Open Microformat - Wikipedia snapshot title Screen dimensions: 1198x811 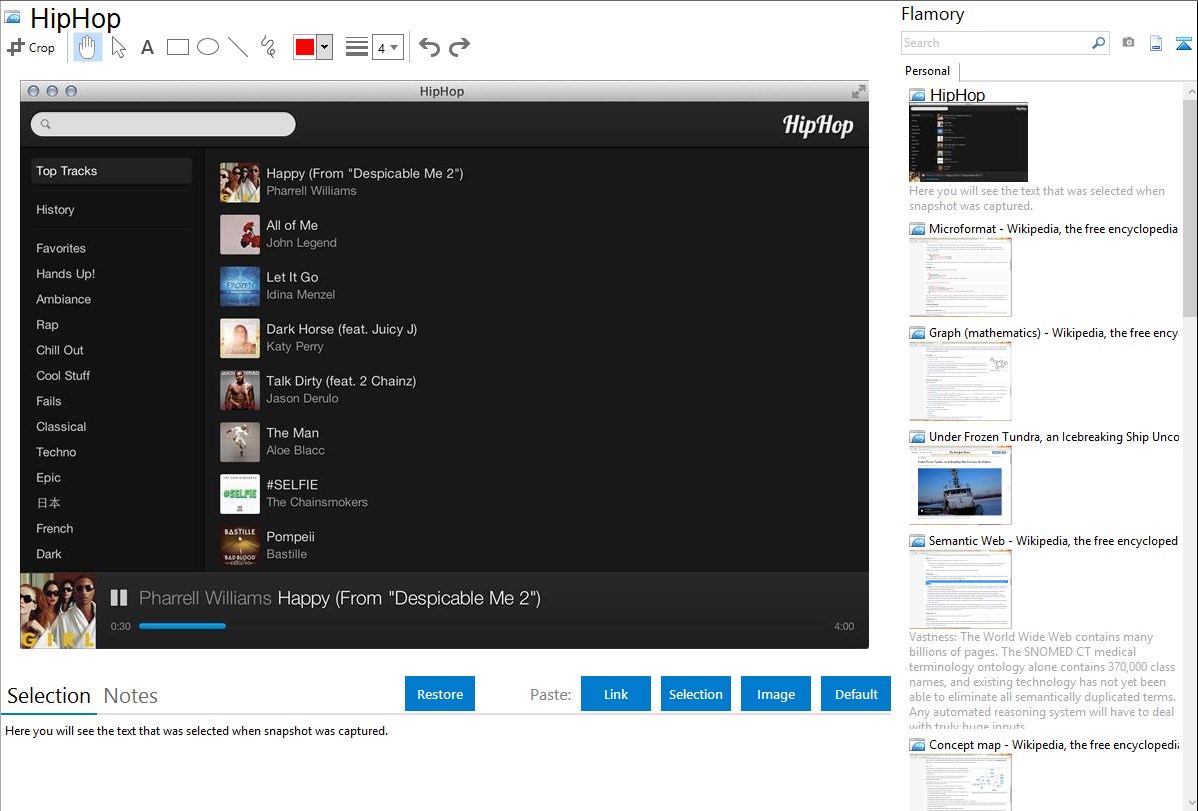point(1053,229)
